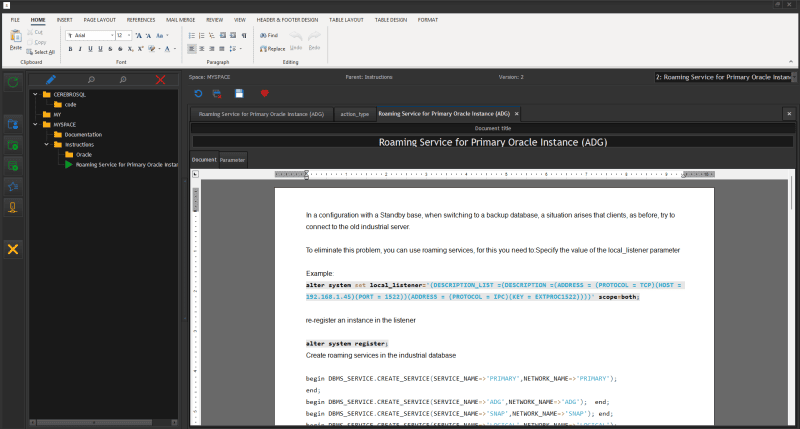This screenshot has height=429, width=800.
Task: Toggle single underline formatting
Action: coord(90,49)
